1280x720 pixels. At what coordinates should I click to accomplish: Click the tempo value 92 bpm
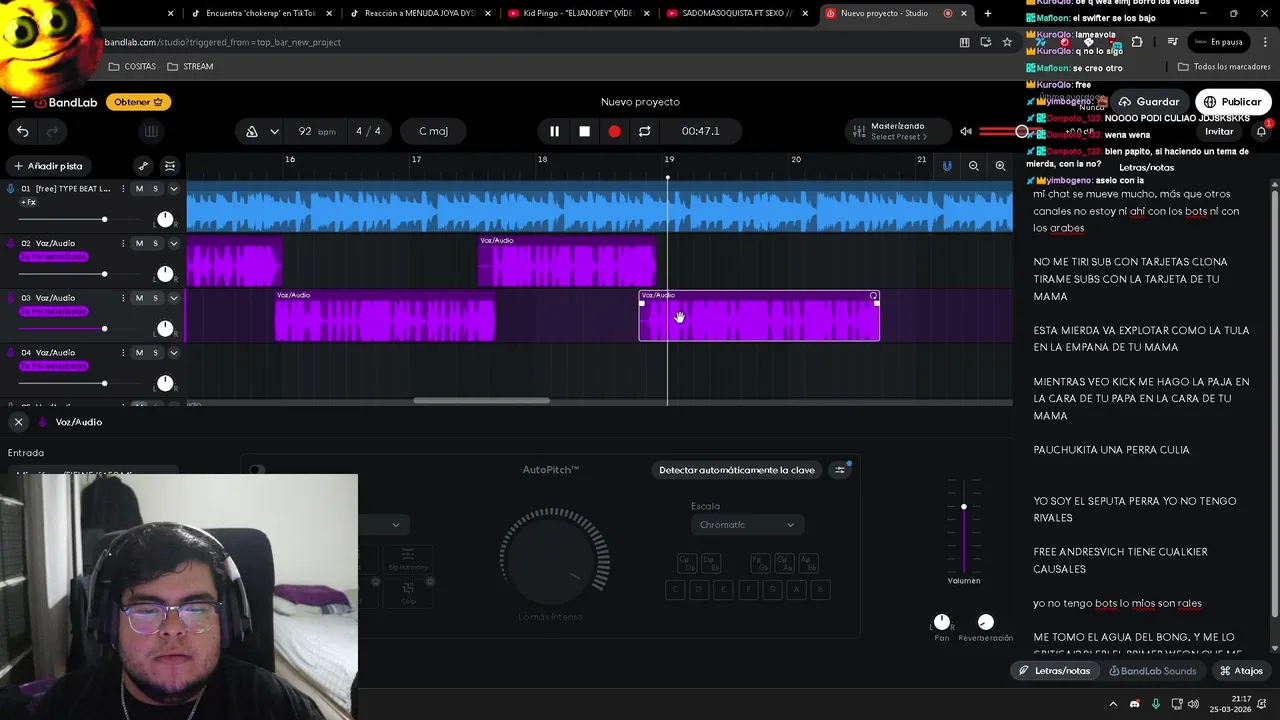coord(316,131)
